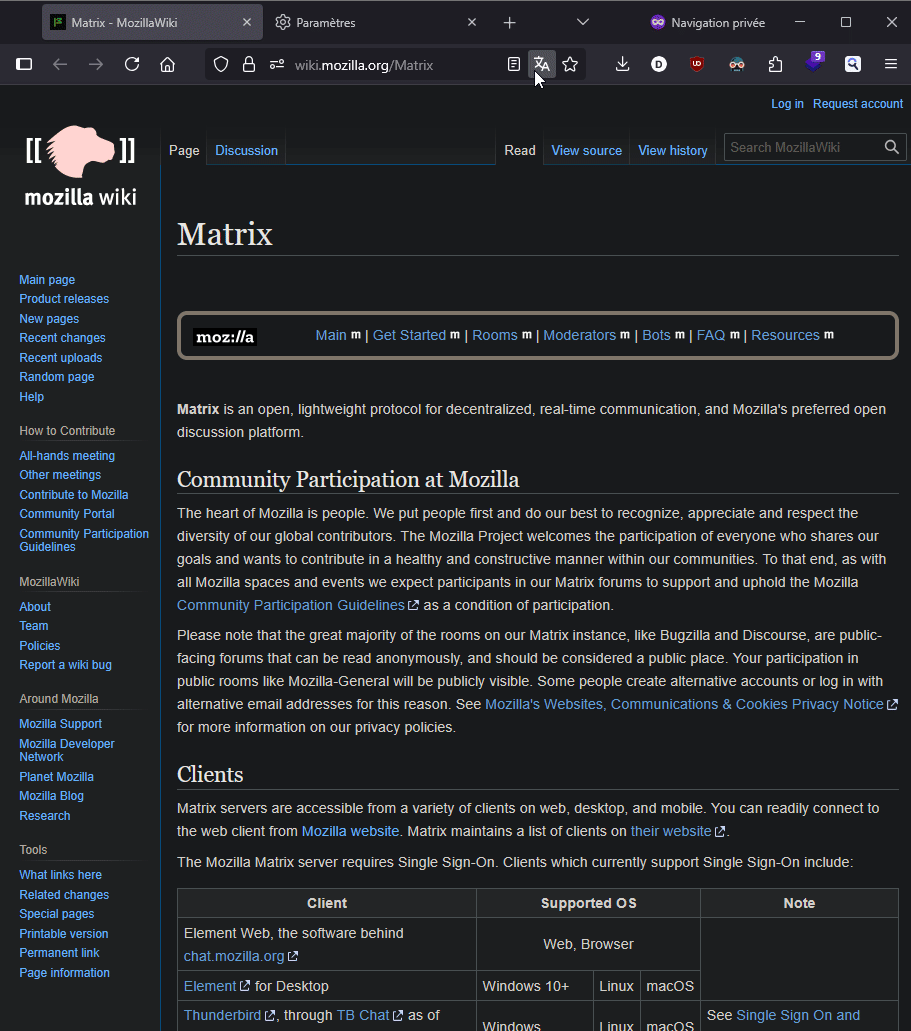Open the Firefox hamburger application menu
The image size is (911, 1031).
[890, 65]
